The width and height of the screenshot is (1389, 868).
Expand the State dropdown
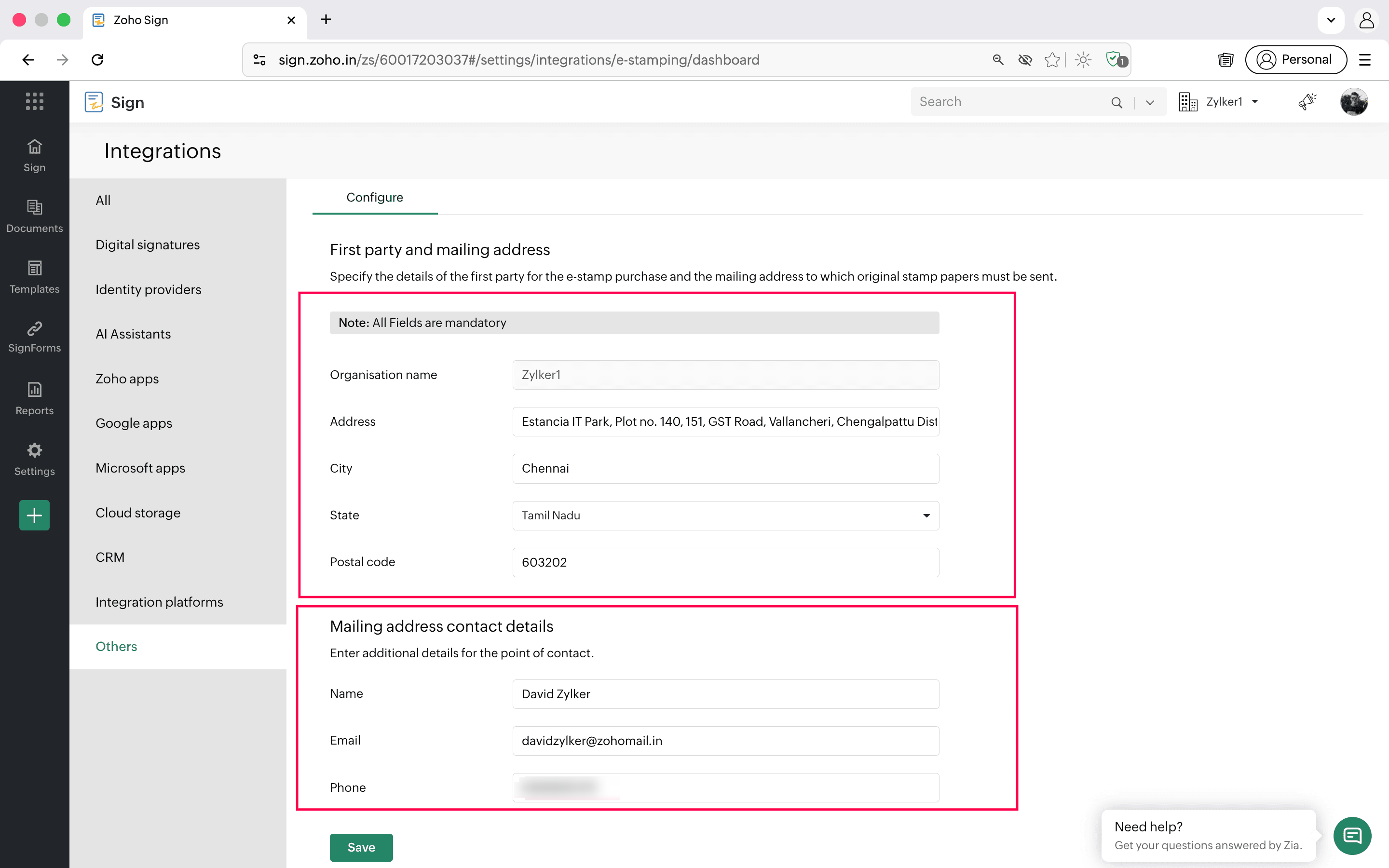[x=926, y=515]
